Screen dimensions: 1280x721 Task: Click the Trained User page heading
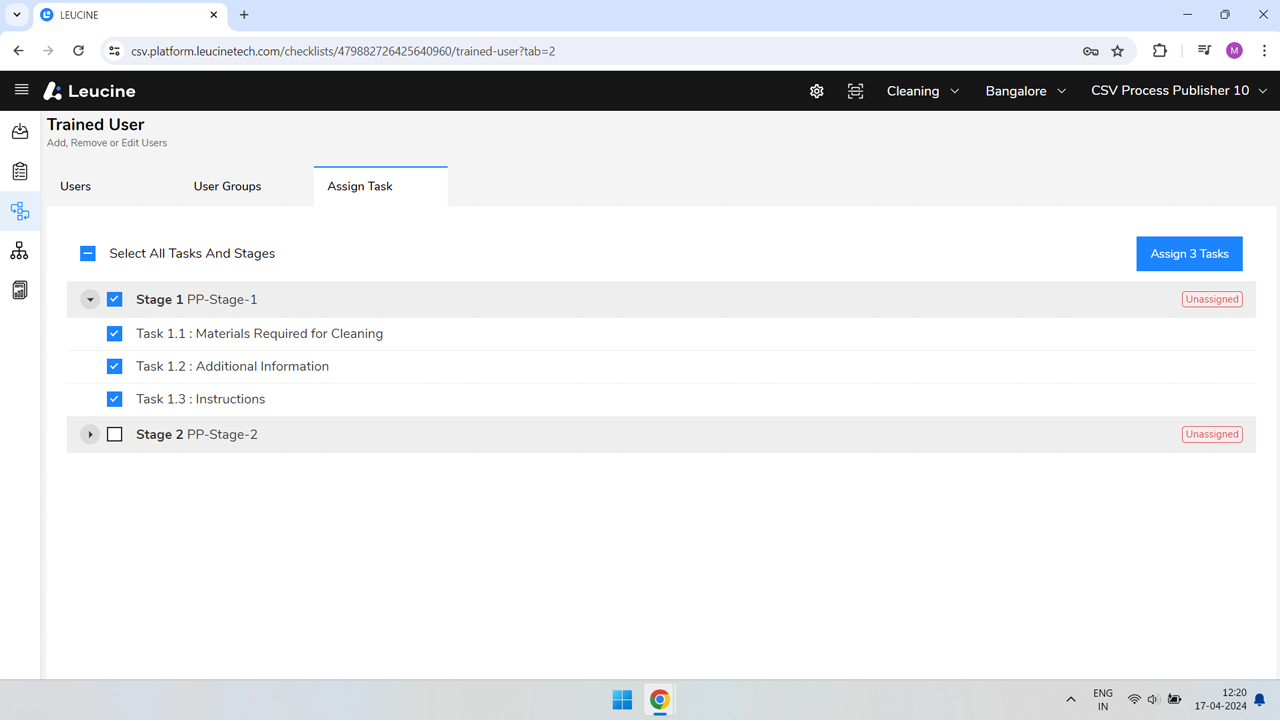[x=96, y=125]
